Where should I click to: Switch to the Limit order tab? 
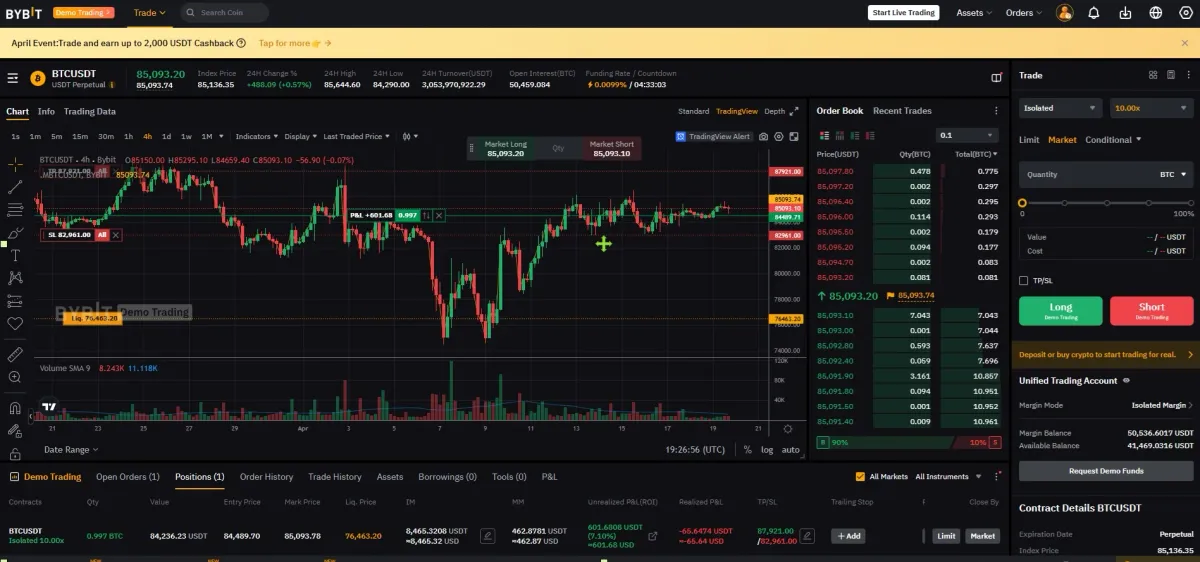(1029, 140)
